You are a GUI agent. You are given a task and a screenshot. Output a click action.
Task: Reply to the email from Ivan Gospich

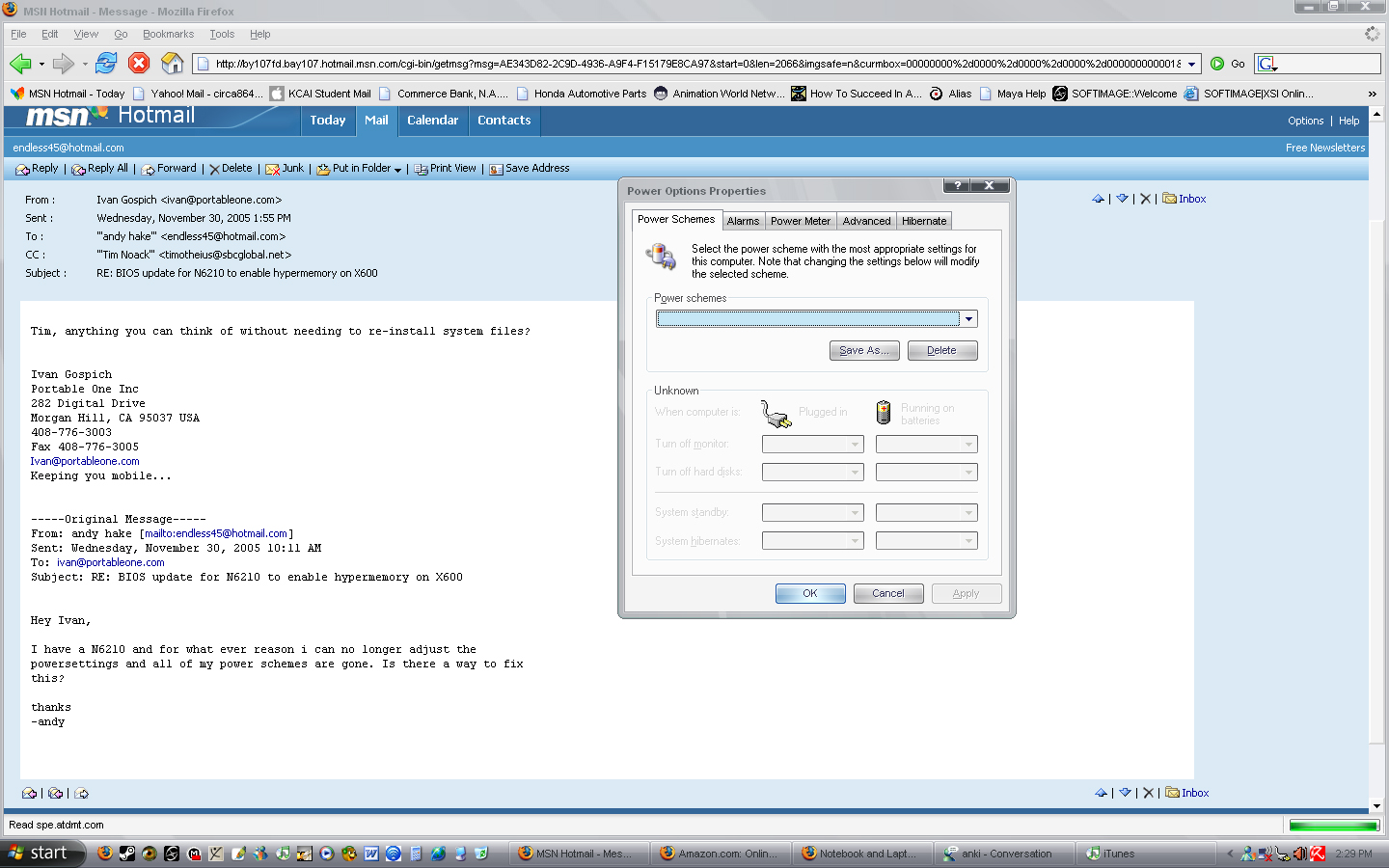click(x=38, y=169)
